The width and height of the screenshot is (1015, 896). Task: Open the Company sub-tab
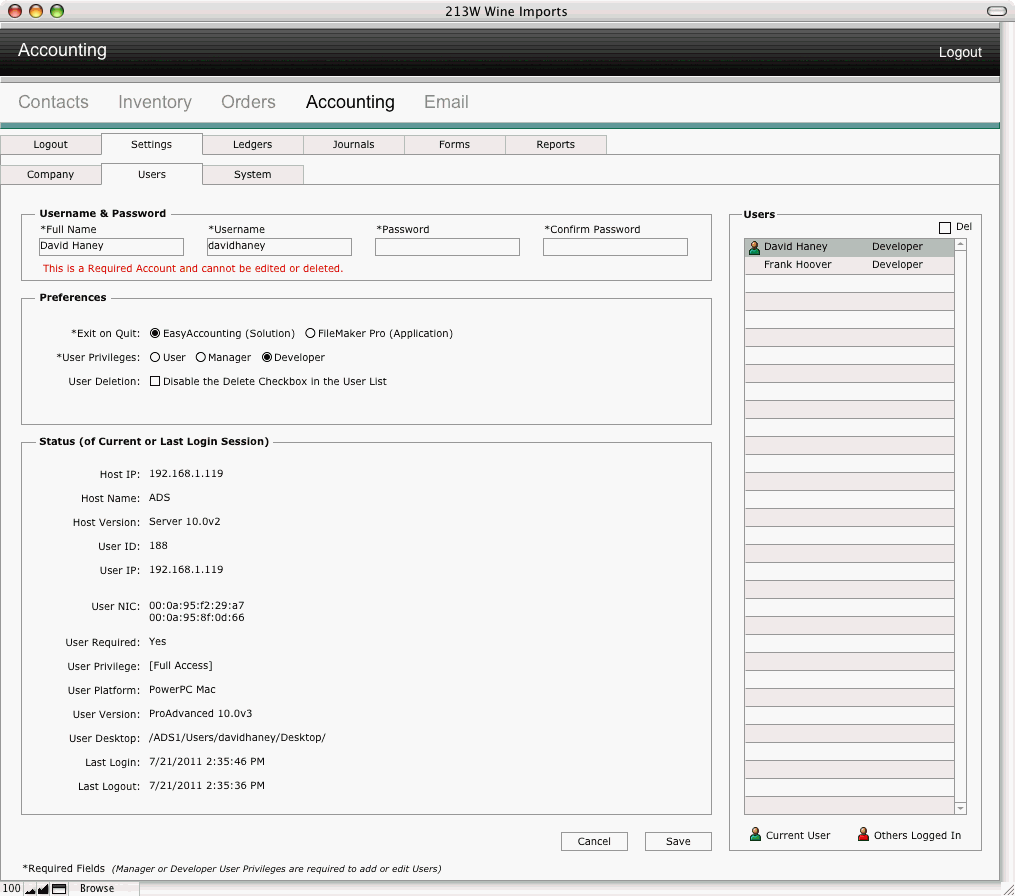(x=50, y=174)
